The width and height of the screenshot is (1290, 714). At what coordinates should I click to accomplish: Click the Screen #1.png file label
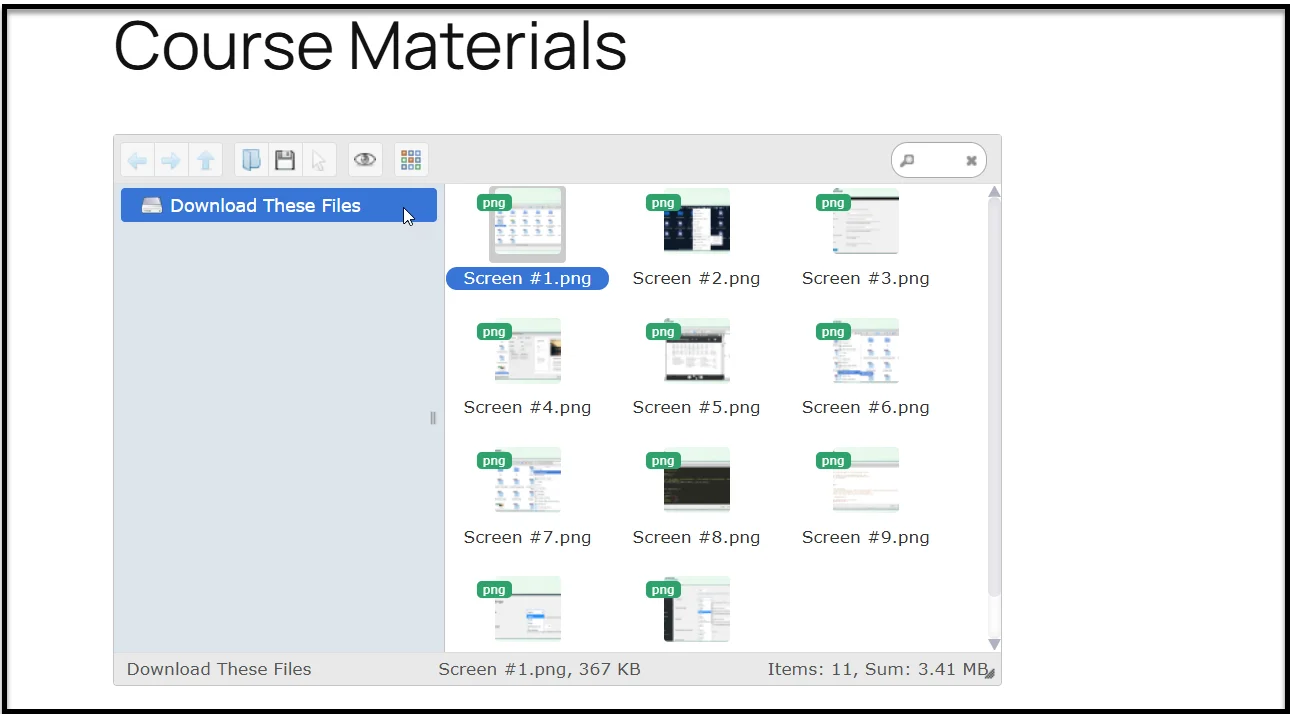click(x=527, y=279)
